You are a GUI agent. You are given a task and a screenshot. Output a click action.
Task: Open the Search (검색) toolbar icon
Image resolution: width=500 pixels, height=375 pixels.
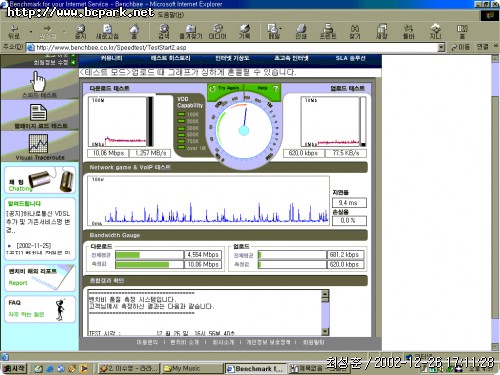164,32
